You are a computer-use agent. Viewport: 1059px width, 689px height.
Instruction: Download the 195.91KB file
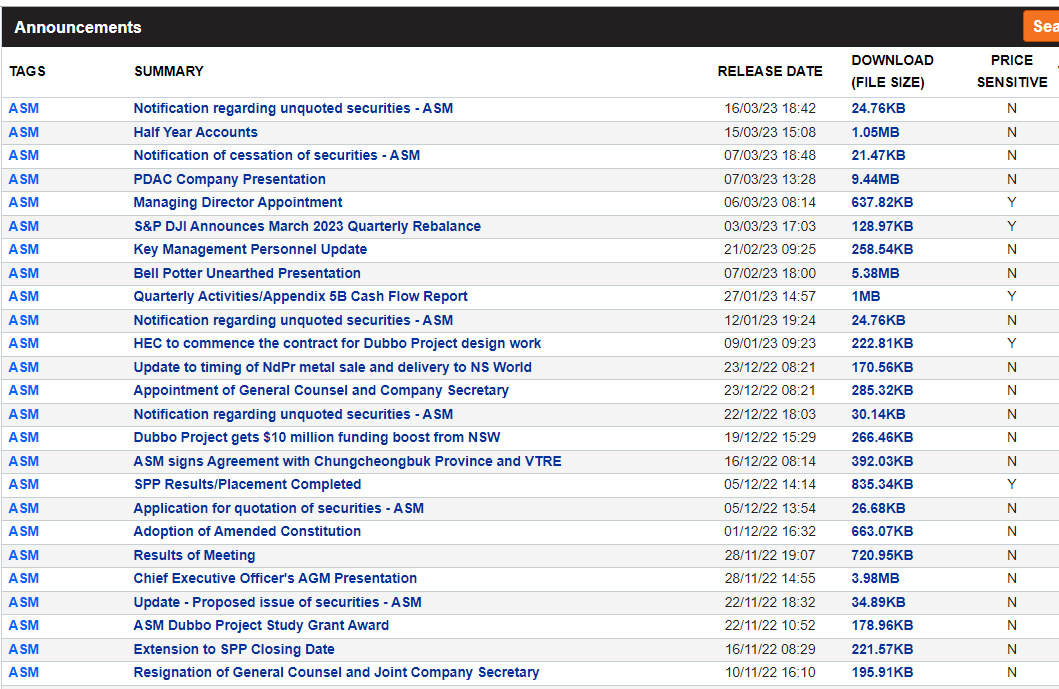click(882, 672)
